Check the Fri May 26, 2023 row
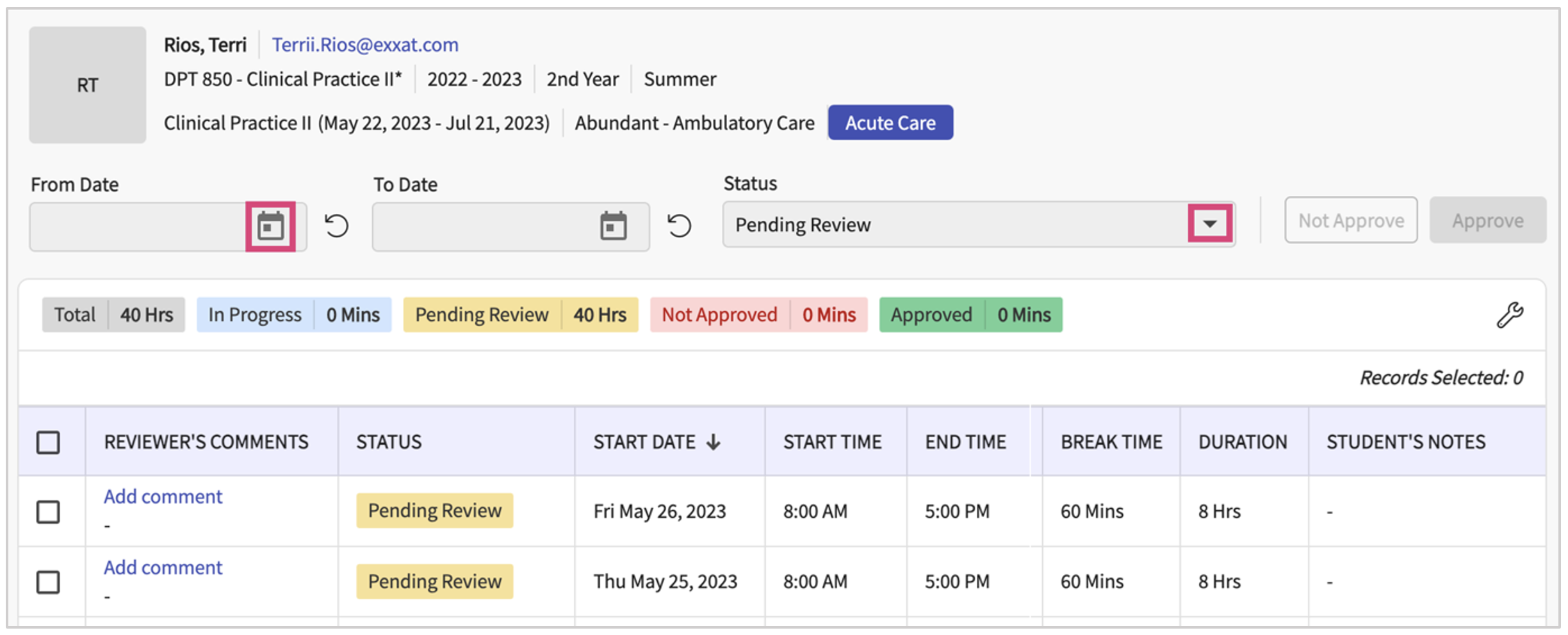 pyautogui.click(x=48, y=511)
